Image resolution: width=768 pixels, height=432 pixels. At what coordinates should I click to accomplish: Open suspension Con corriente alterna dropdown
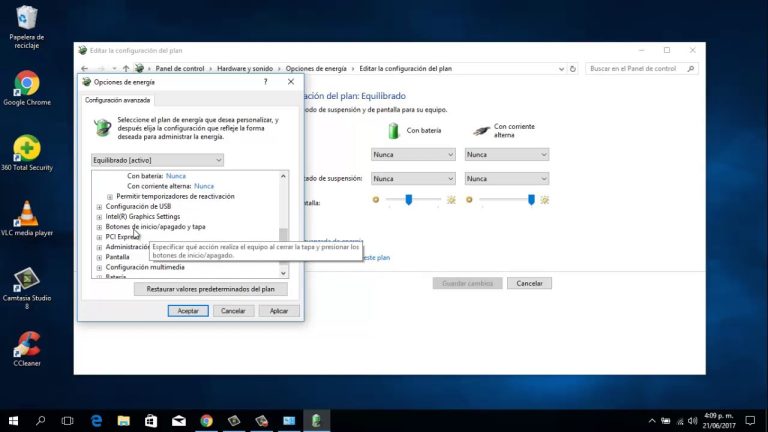point(506,179)
